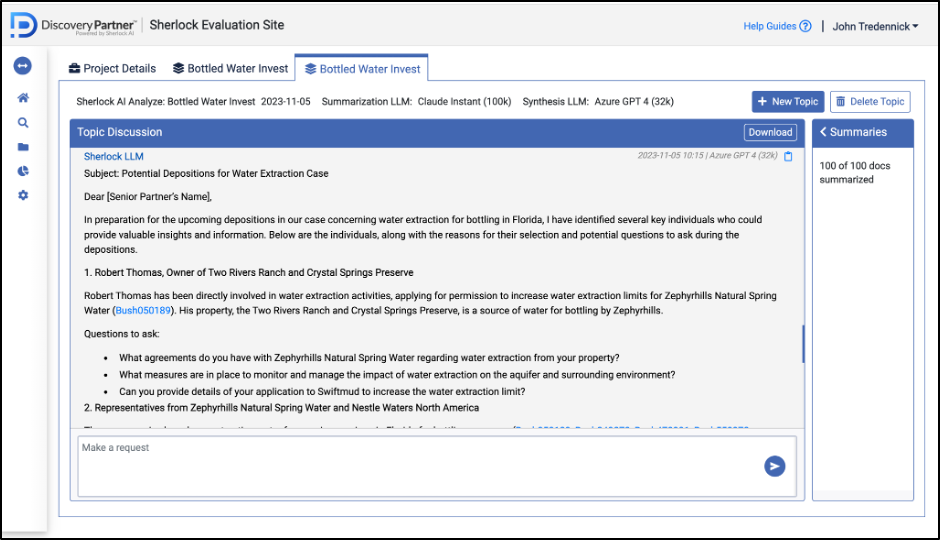940x540 pixels.
Task: Open the Folder icon in sidebar
Action: [x=23, y=147]
